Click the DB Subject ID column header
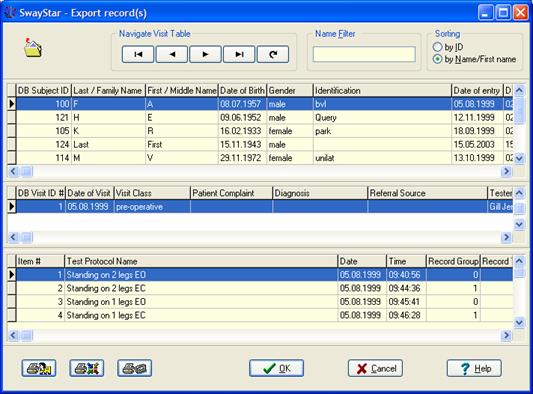 pyautogui.click(x=44, y=90)
